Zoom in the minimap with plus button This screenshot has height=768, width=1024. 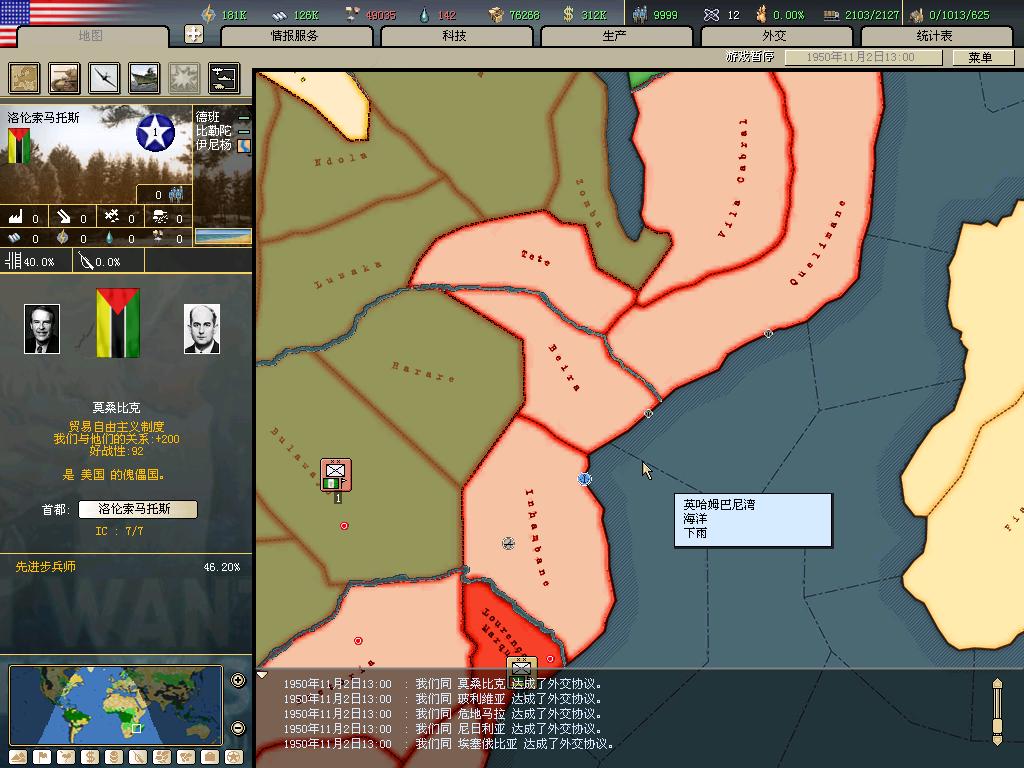pos(238,680)
